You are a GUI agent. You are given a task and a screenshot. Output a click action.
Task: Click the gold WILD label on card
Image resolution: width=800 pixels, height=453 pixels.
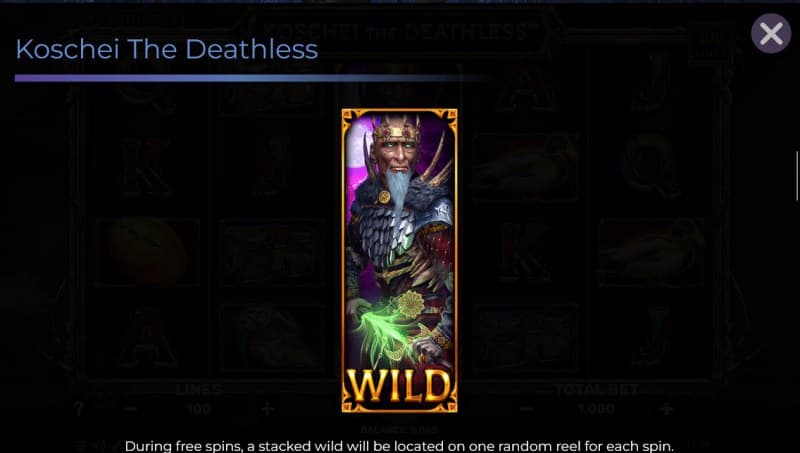click(x=399, y=386)
